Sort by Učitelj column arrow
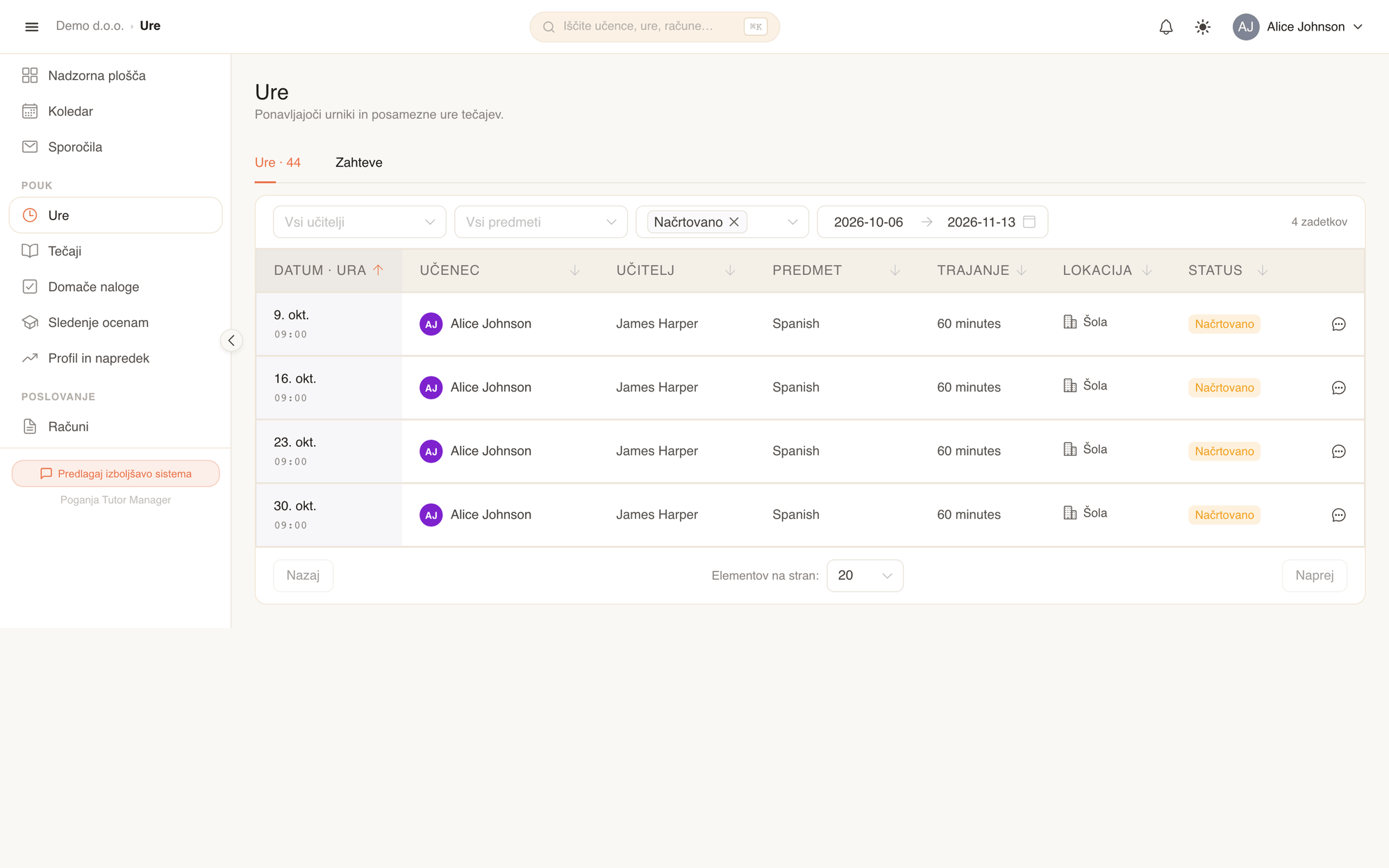This screenshot has width=1389, height=868. point(730,270)
